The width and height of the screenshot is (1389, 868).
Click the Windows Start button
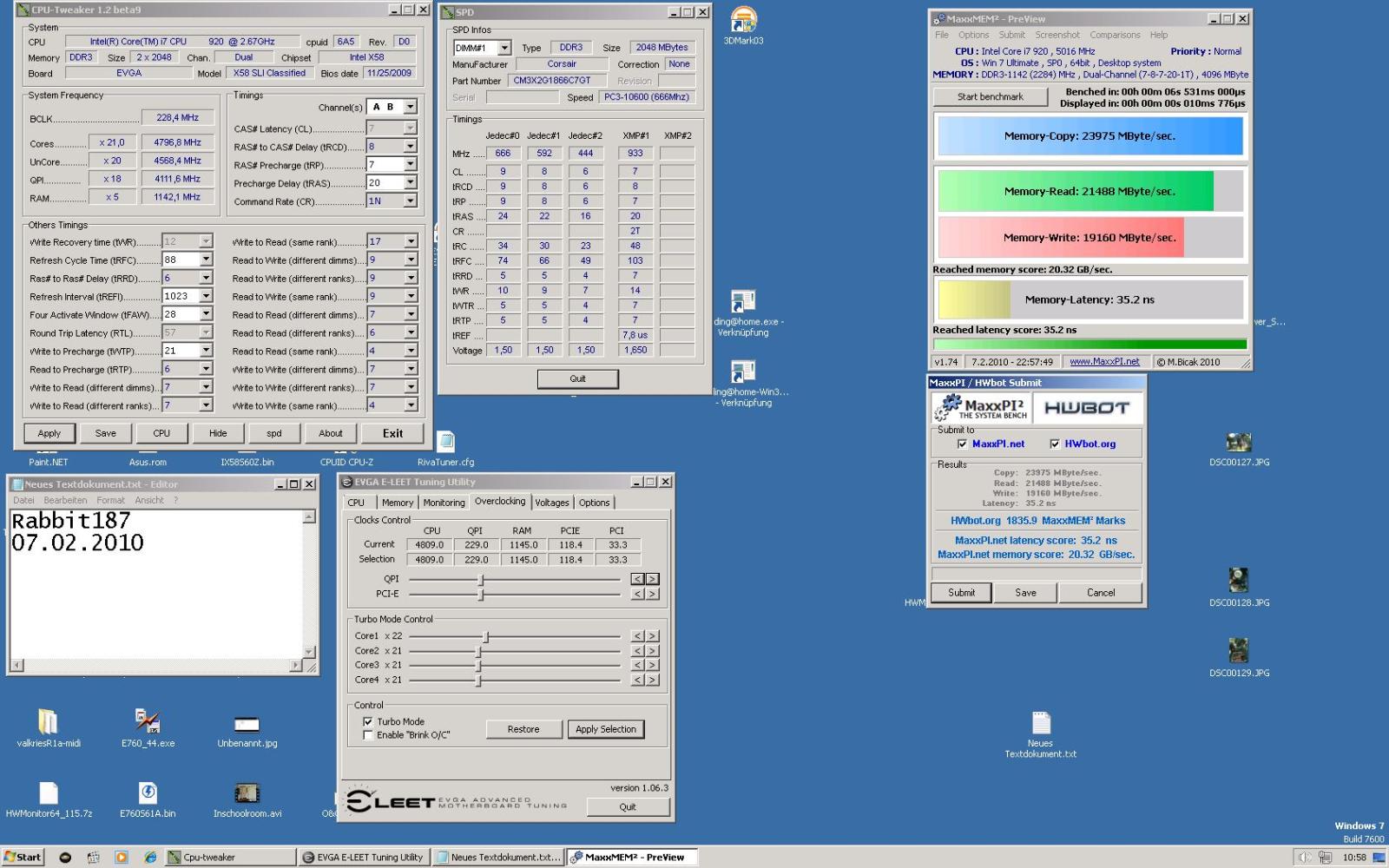pos(23,857)
